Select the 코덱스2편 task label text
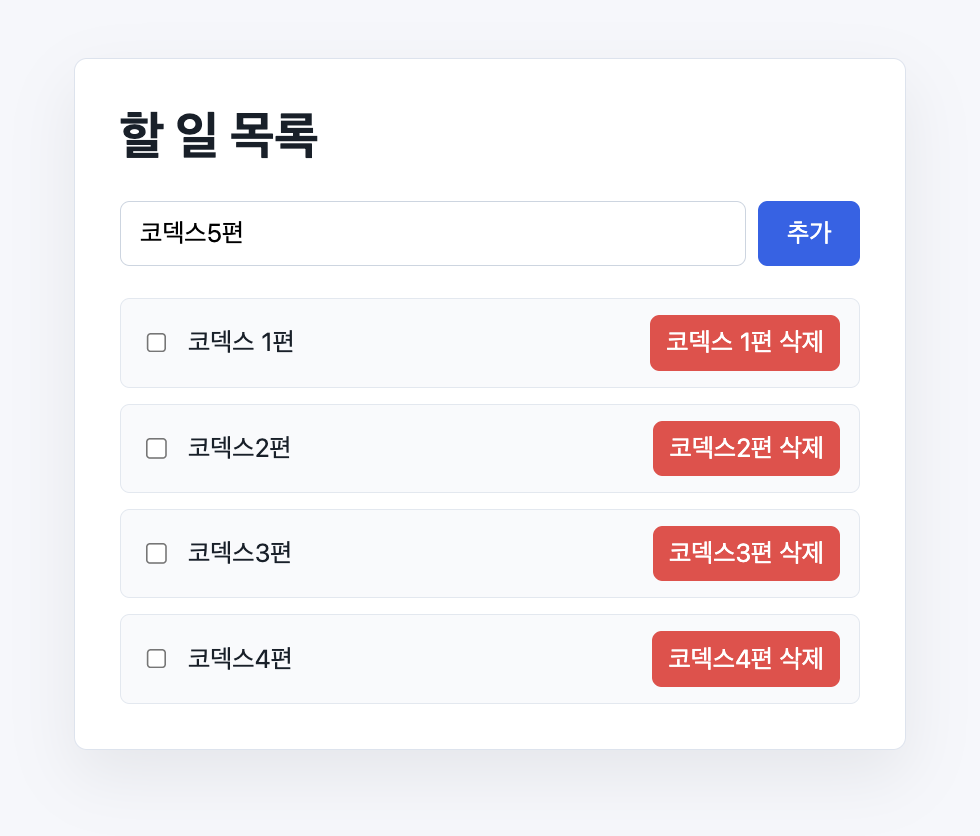The image size is (980, 836). click(239, 448)
